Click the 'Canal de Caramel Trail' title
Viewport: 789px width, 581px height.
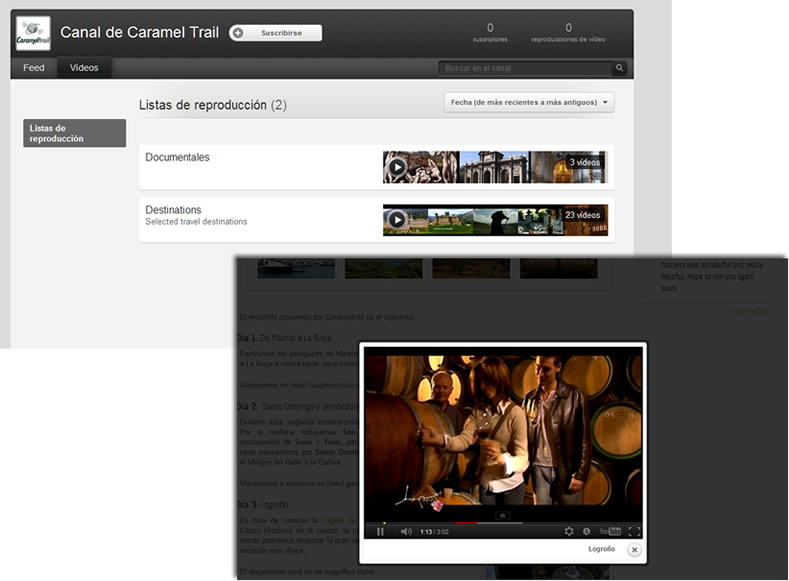click(x=139, y=33)
